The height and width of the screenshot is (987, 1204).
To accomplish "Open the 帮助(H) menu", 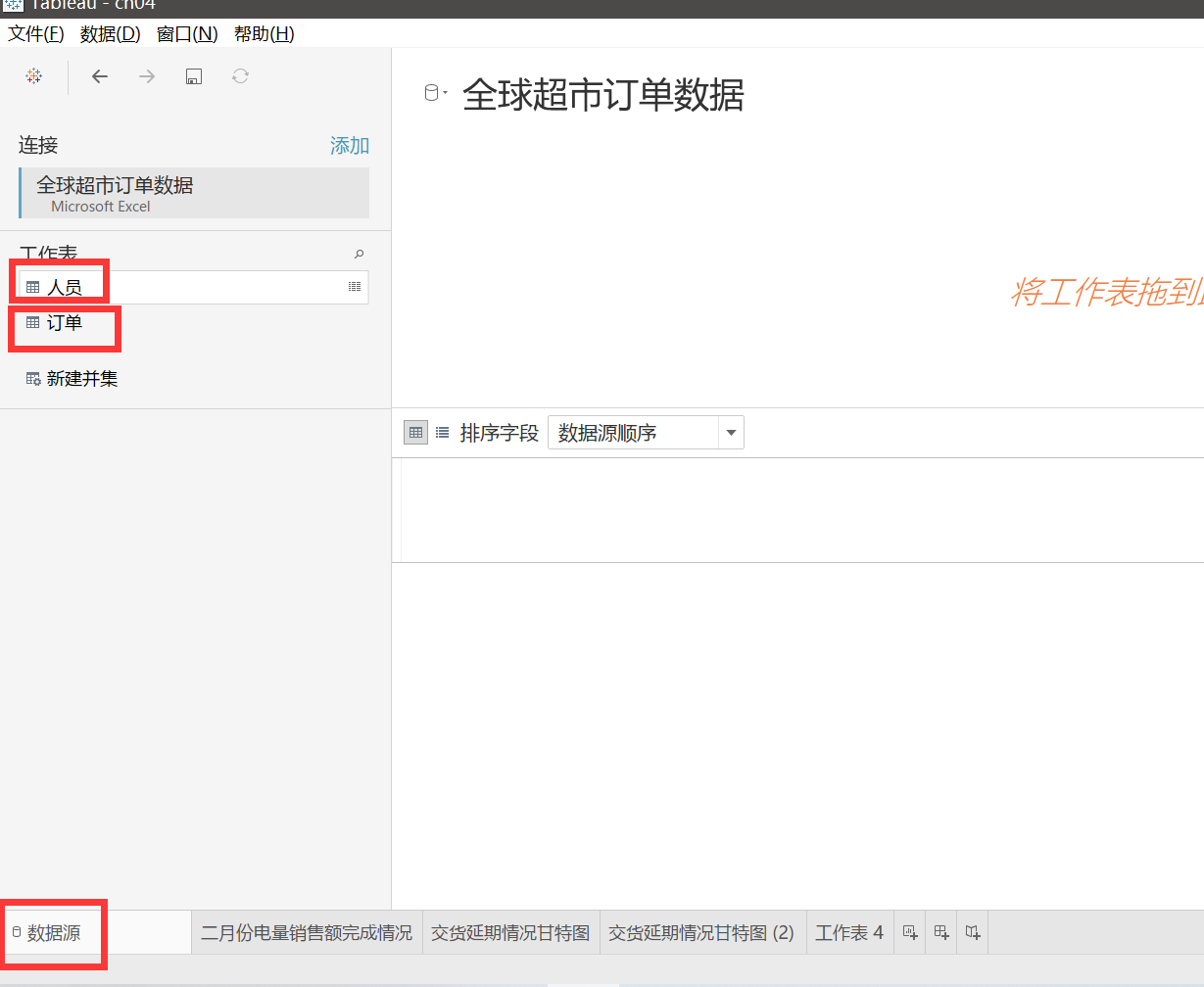I will pos(265,34).
